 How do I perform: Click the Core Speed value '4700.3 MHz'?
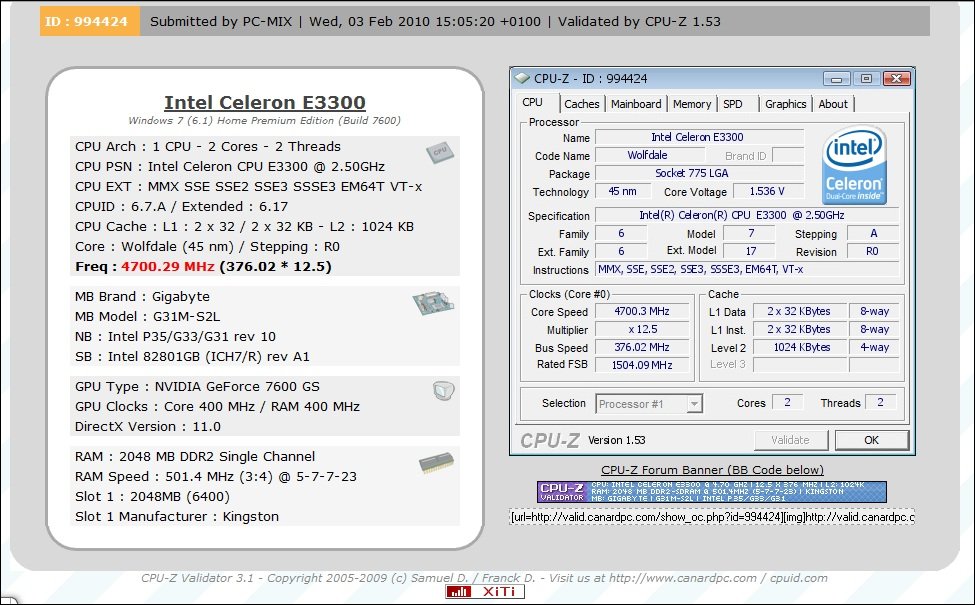pyautogui.click(x=642, y=311)
